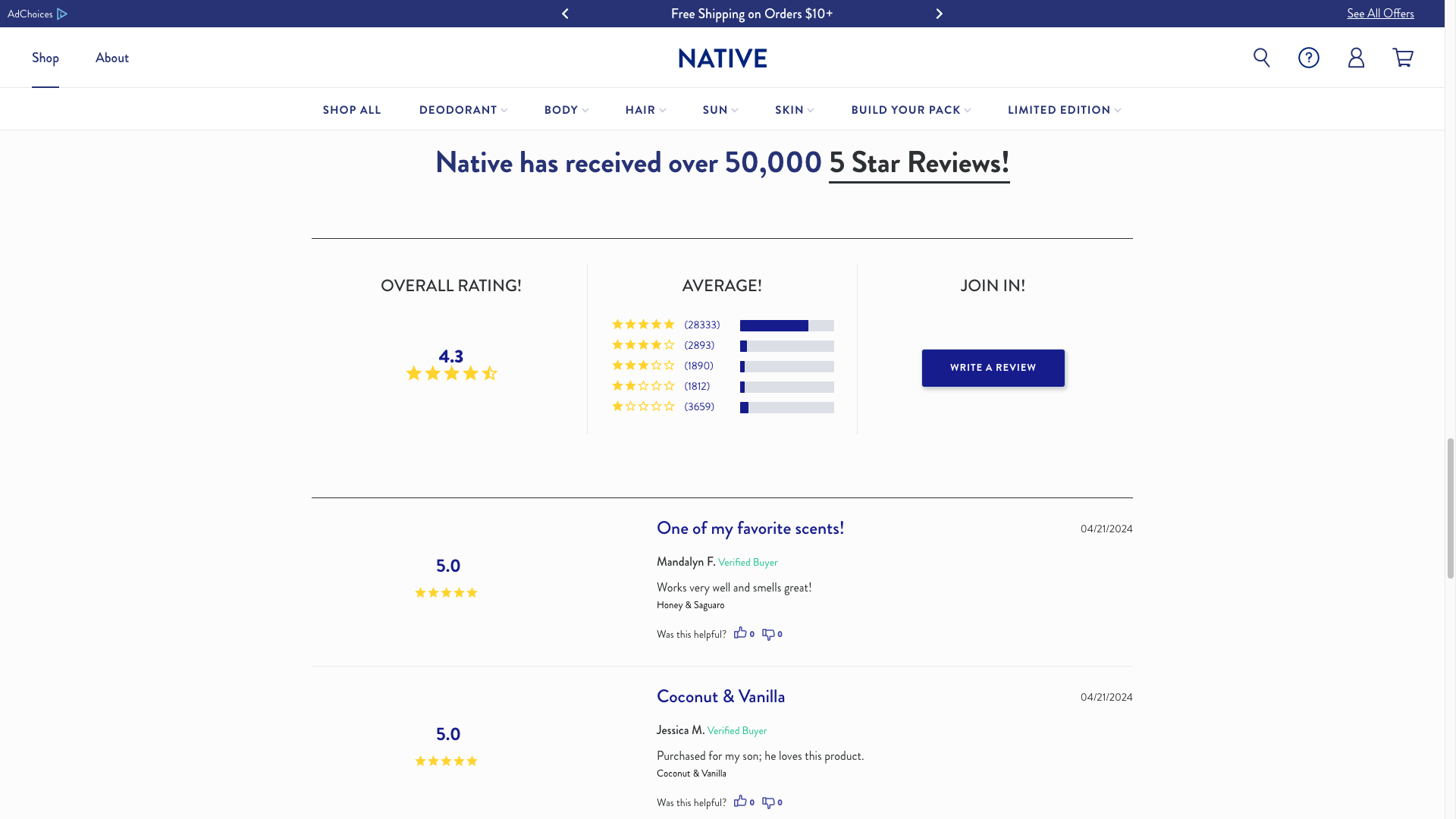Viewport: 1456px width, 819px height.
Task: Open the See All Offers link
Action: [1380, 14]
